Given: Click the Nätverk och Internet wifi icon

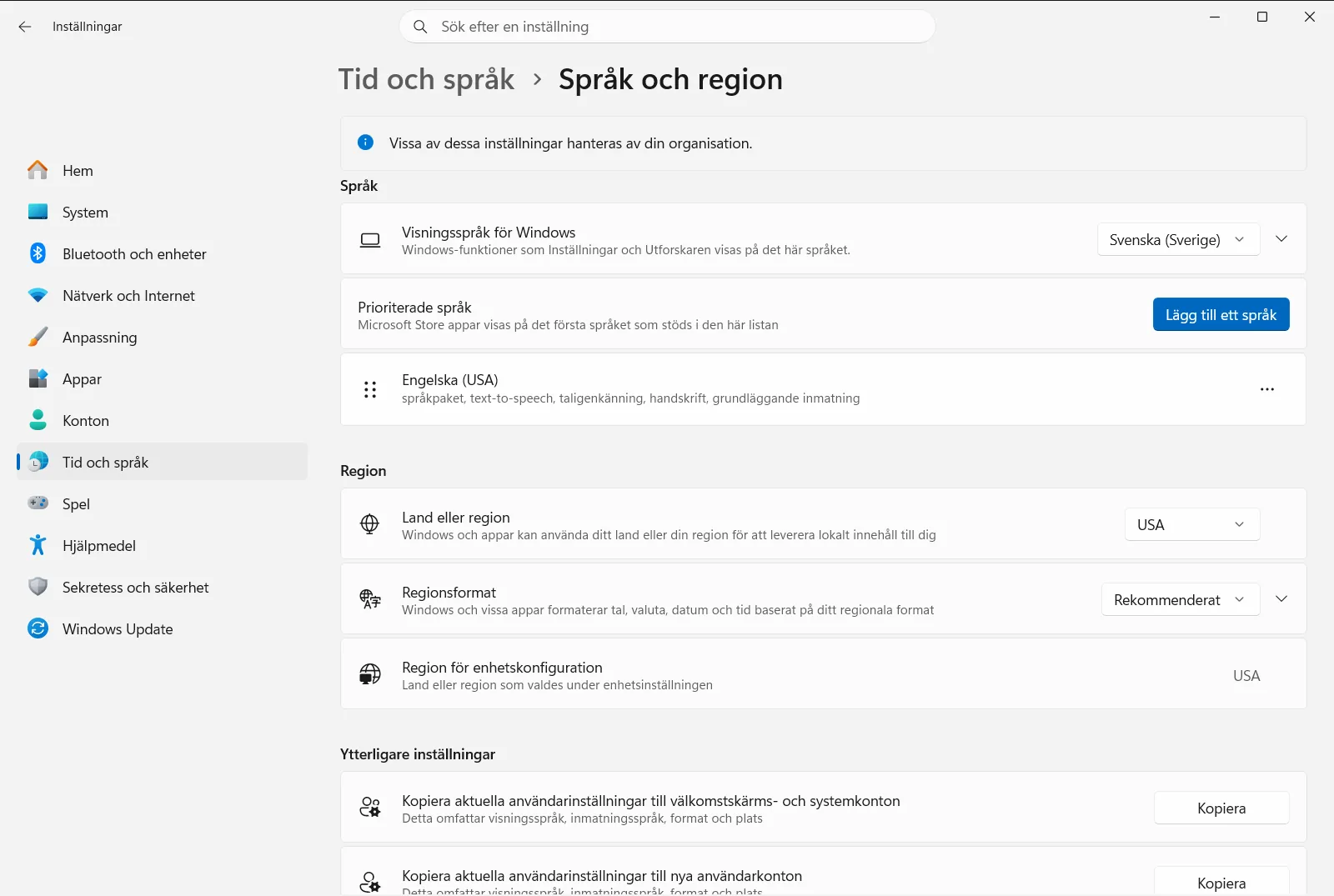Looking at the screenshot, I should (x=38, y=295).
